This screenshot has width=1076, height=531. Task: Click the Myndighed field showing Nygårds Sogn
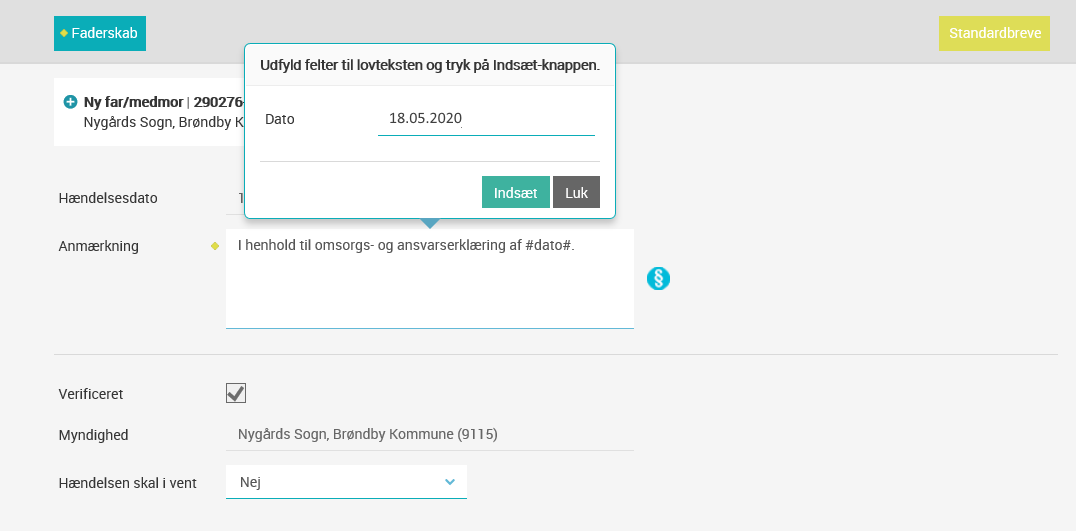(x=430, y=434)
